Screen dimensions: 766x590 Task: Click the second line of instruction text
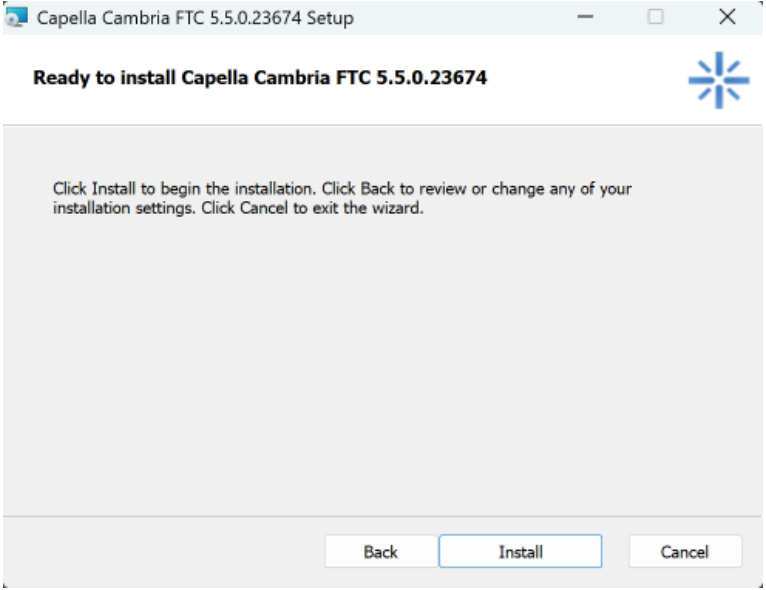tap(238, 209)
